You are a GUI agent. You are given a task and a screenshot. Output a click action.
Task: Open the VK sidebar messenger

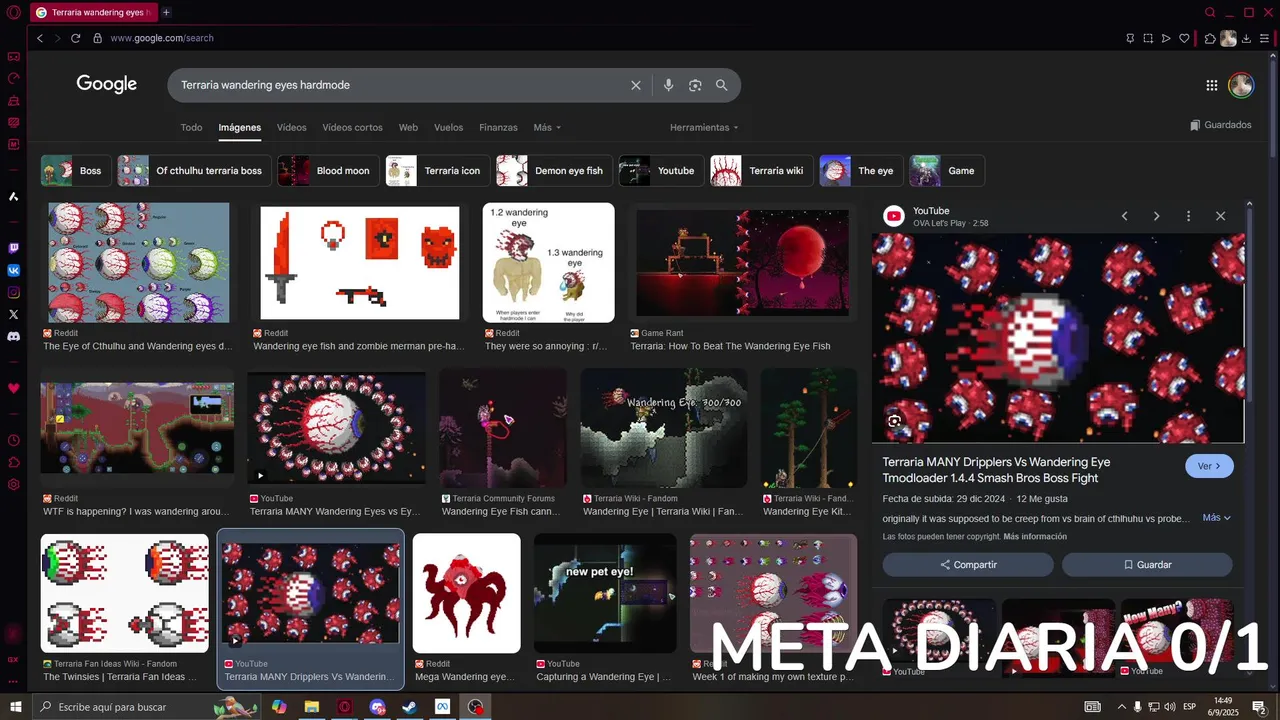[13, 270]
